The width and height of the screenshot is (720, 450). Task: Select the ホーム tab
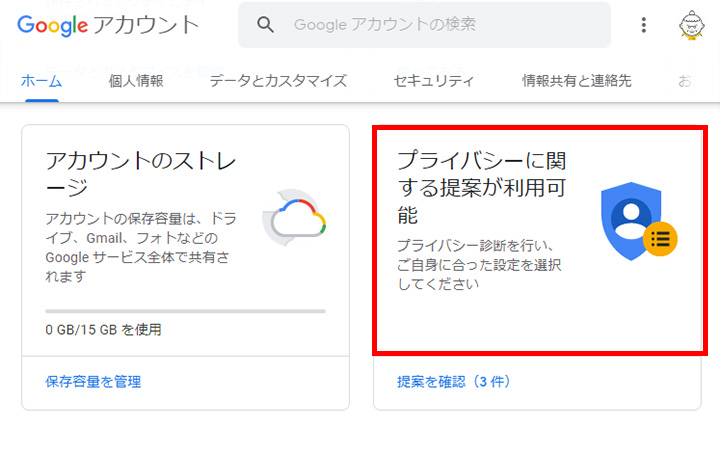point(41,81)
